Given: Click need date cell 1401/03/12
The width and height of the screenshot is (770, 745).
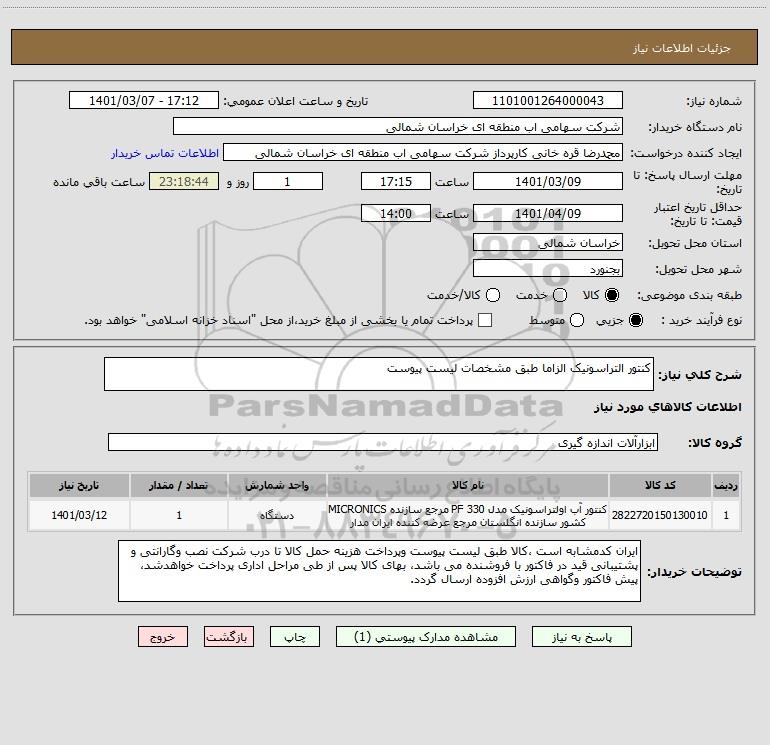Looking at the screenshot, I should (x=79, y=515).
